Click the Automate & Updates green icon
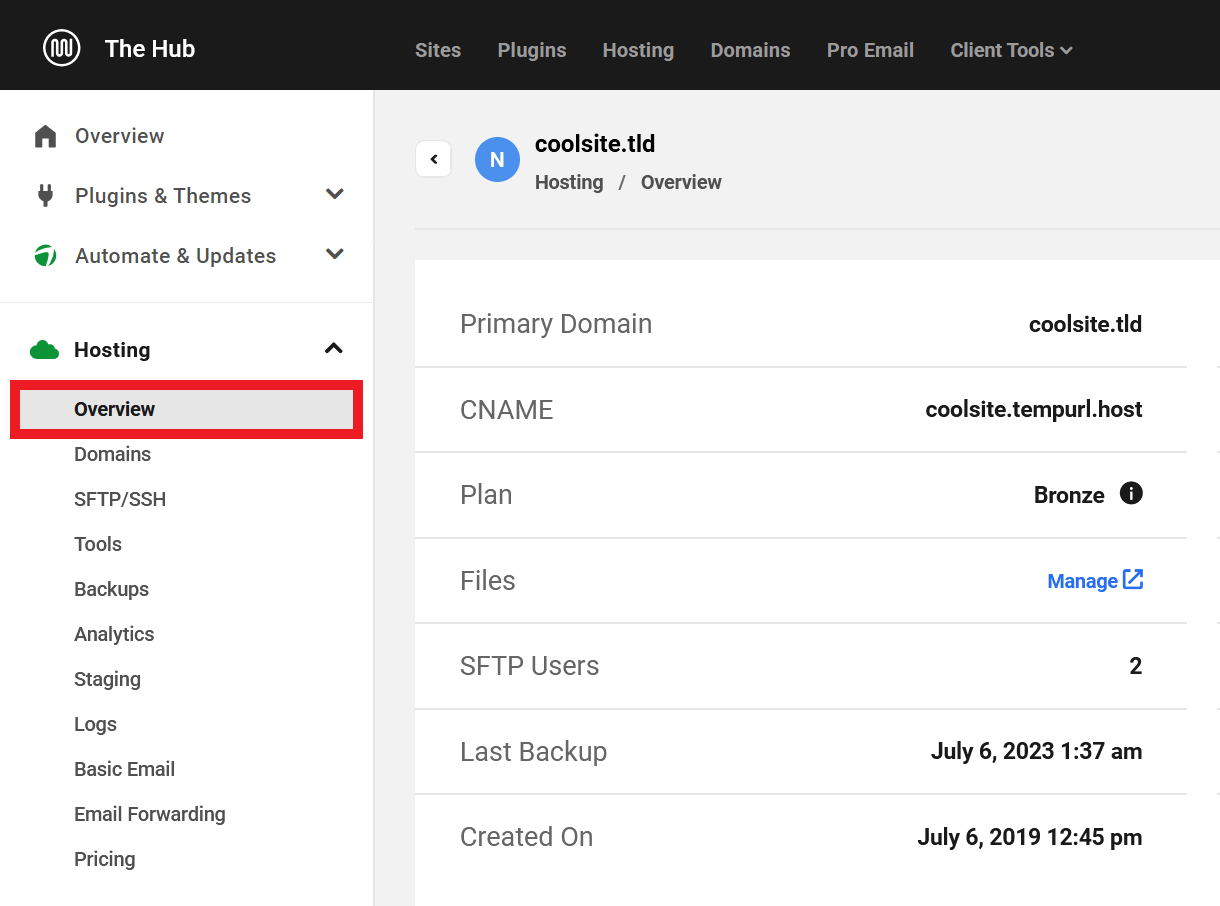 (x=45, y=256)
